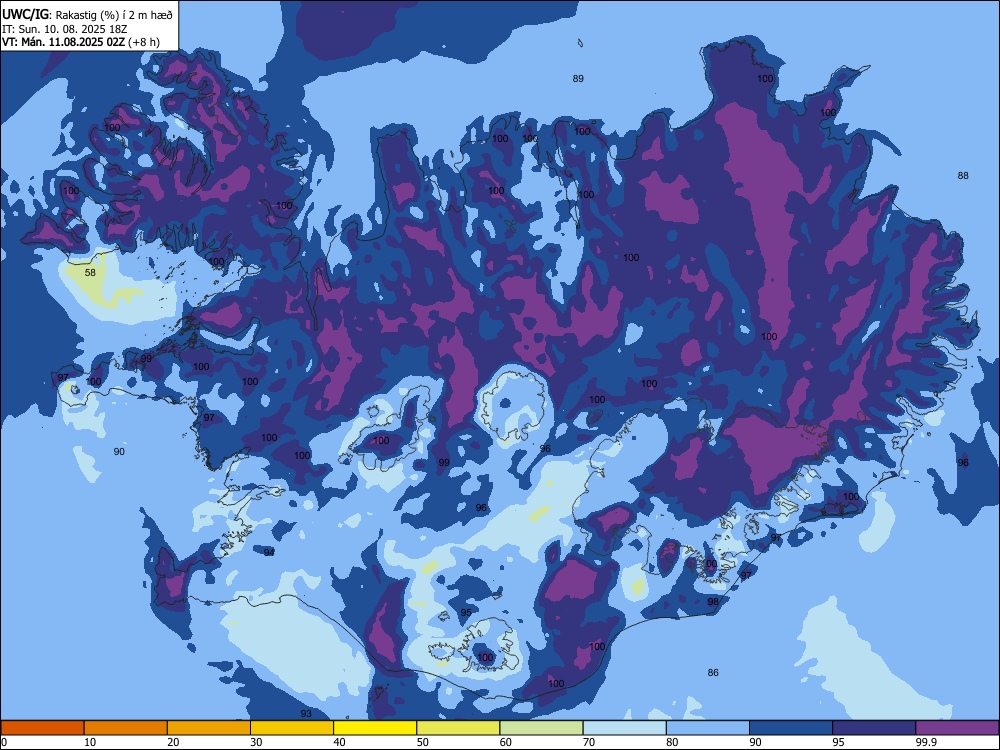Image resolution: width=1000 pixels, height=750 pixels.
Task: Select the 86 value over the southeastern sea
Action: point(713,672)
